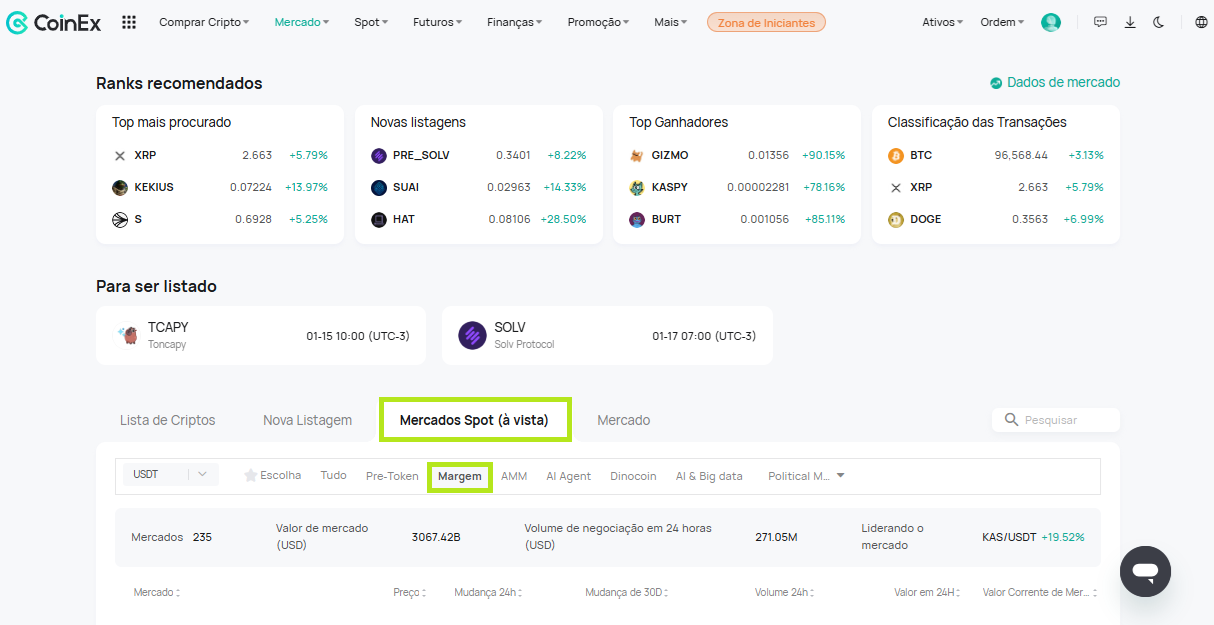This screenshot has height=625, width=1214.
Task: Sort by the Mercado column header
Action: pos(157,593)
